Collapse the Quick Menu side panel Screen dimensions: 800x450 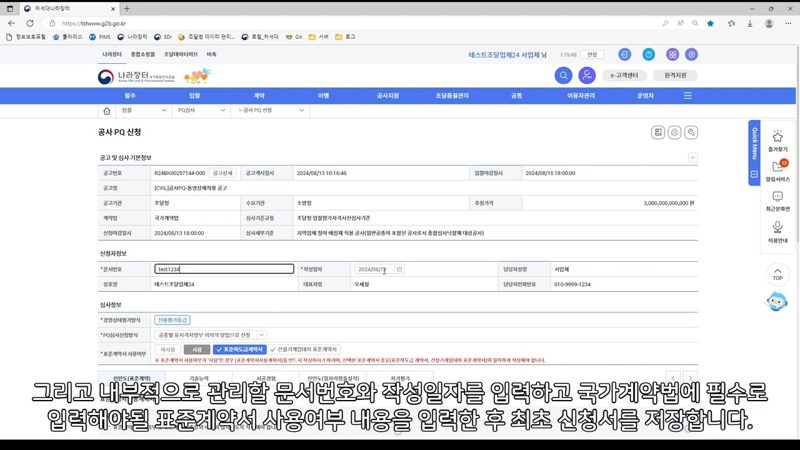[754, 174]
